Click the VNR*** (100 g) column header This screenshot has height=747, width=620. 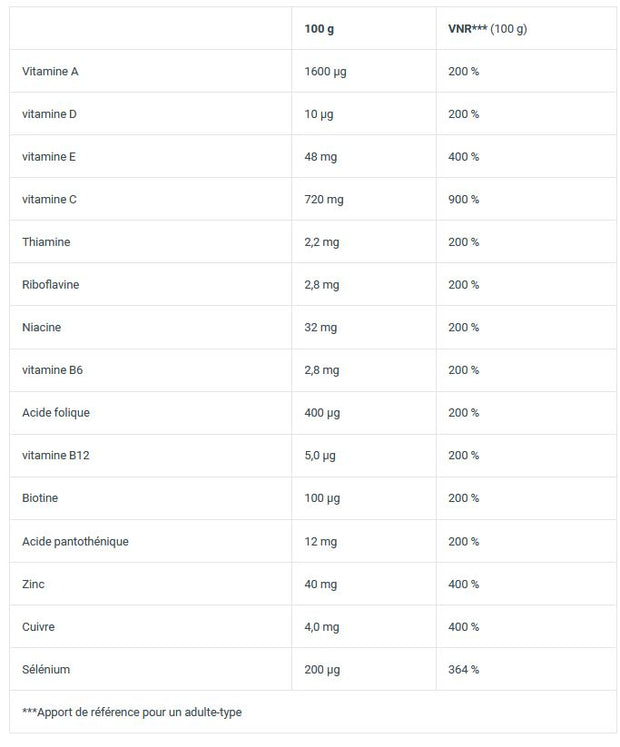488,29
